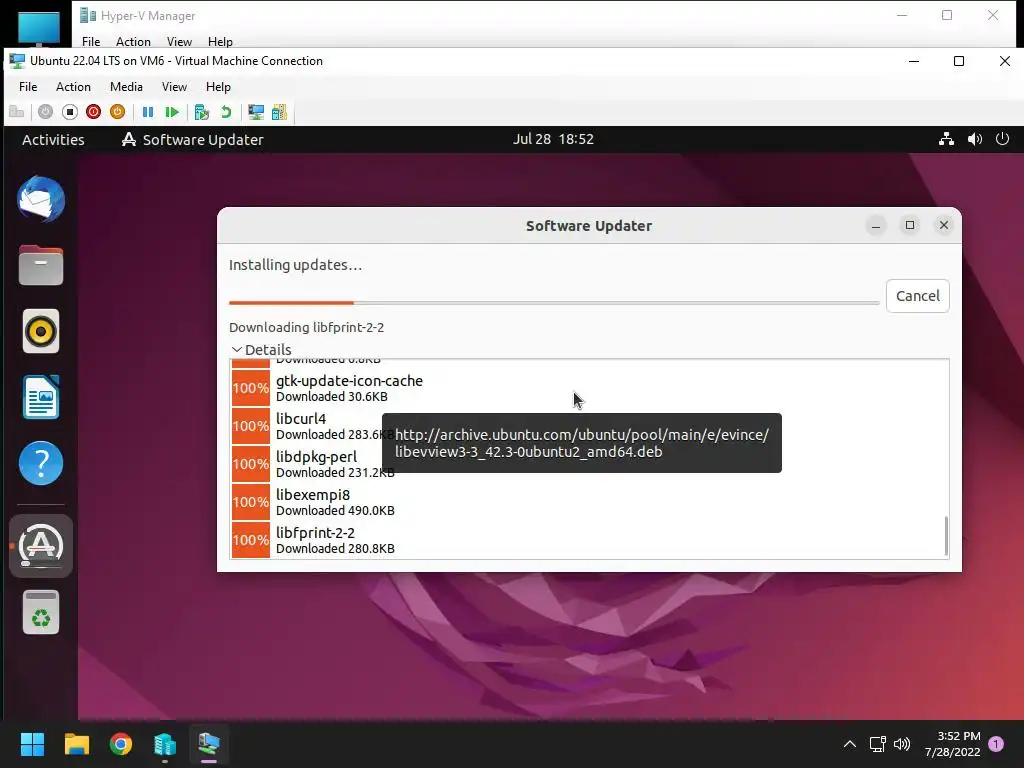1024x768 pixels.
Task: Click the Windows tray speaker icon
Action: point(902,744)
